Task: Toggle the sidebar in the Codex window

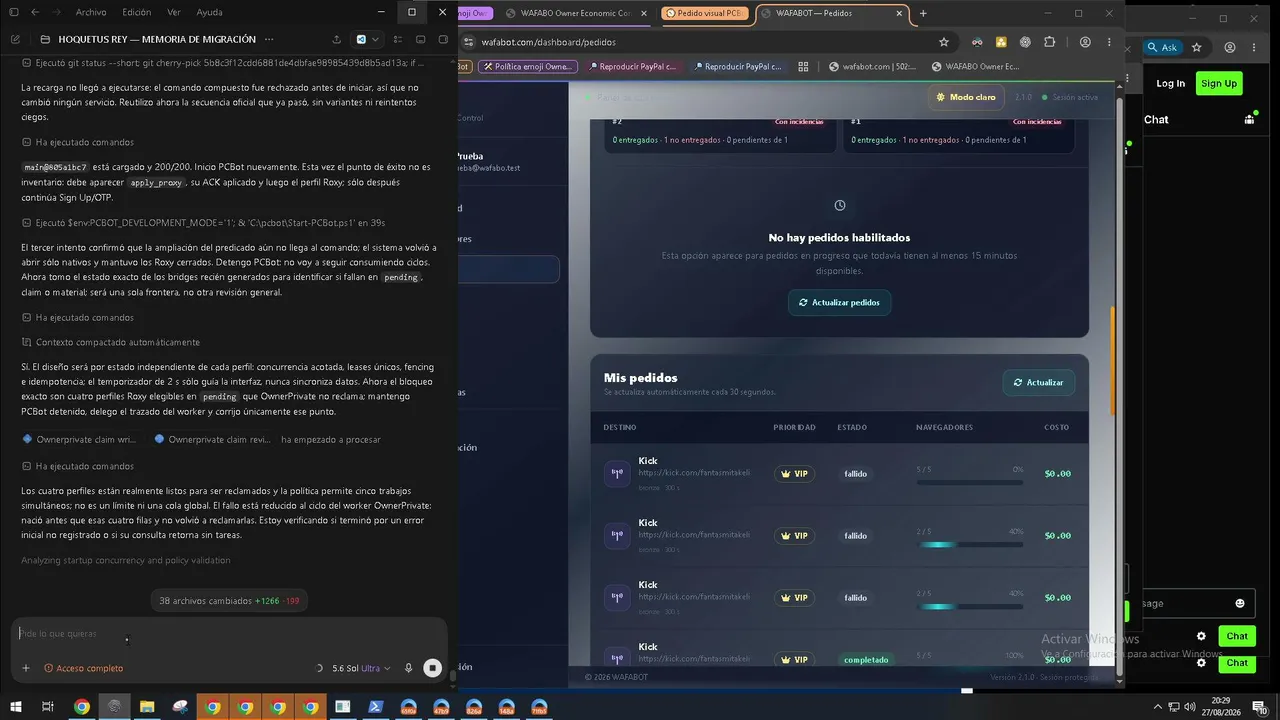Action: [x=13, y=12]
